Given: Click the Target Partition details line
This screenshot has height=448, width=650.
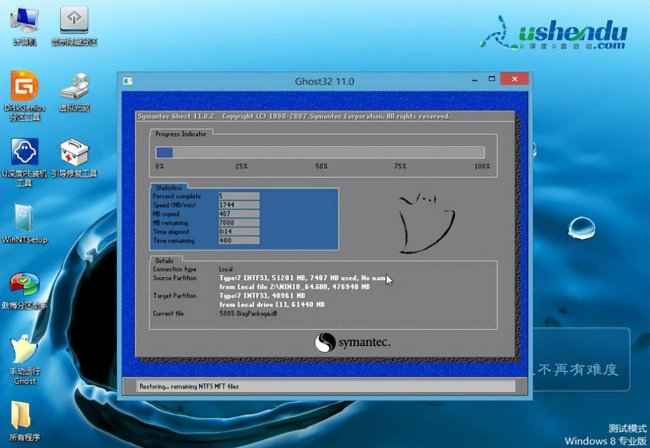Looking at the screenshot, I should tap(262, 296).
